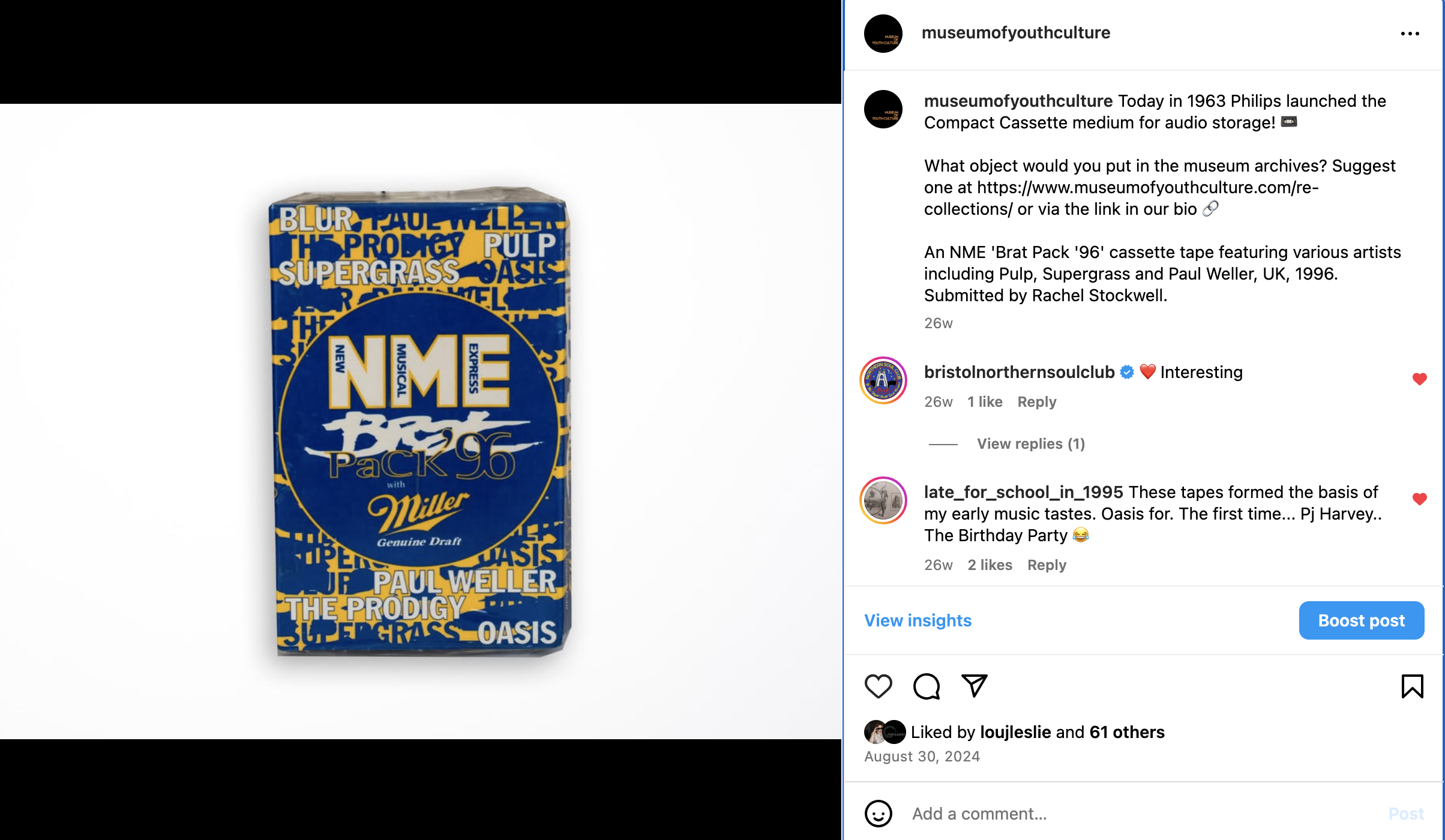
Task: Open the emoji picker smiley icon
Action: [x=878, y=814]
